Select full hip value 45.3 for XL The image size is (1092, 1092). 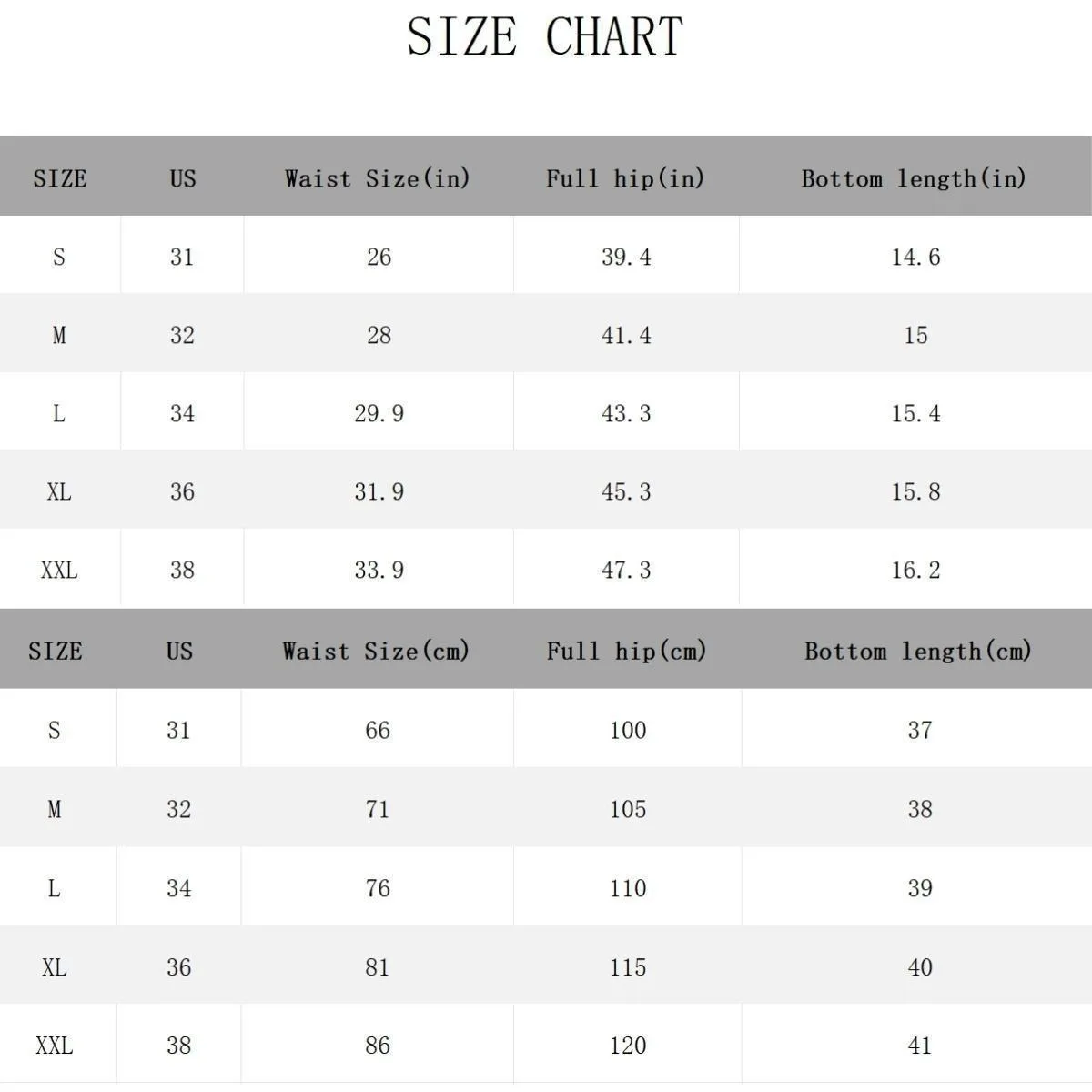pyautogui.click(x=626, y=492)
